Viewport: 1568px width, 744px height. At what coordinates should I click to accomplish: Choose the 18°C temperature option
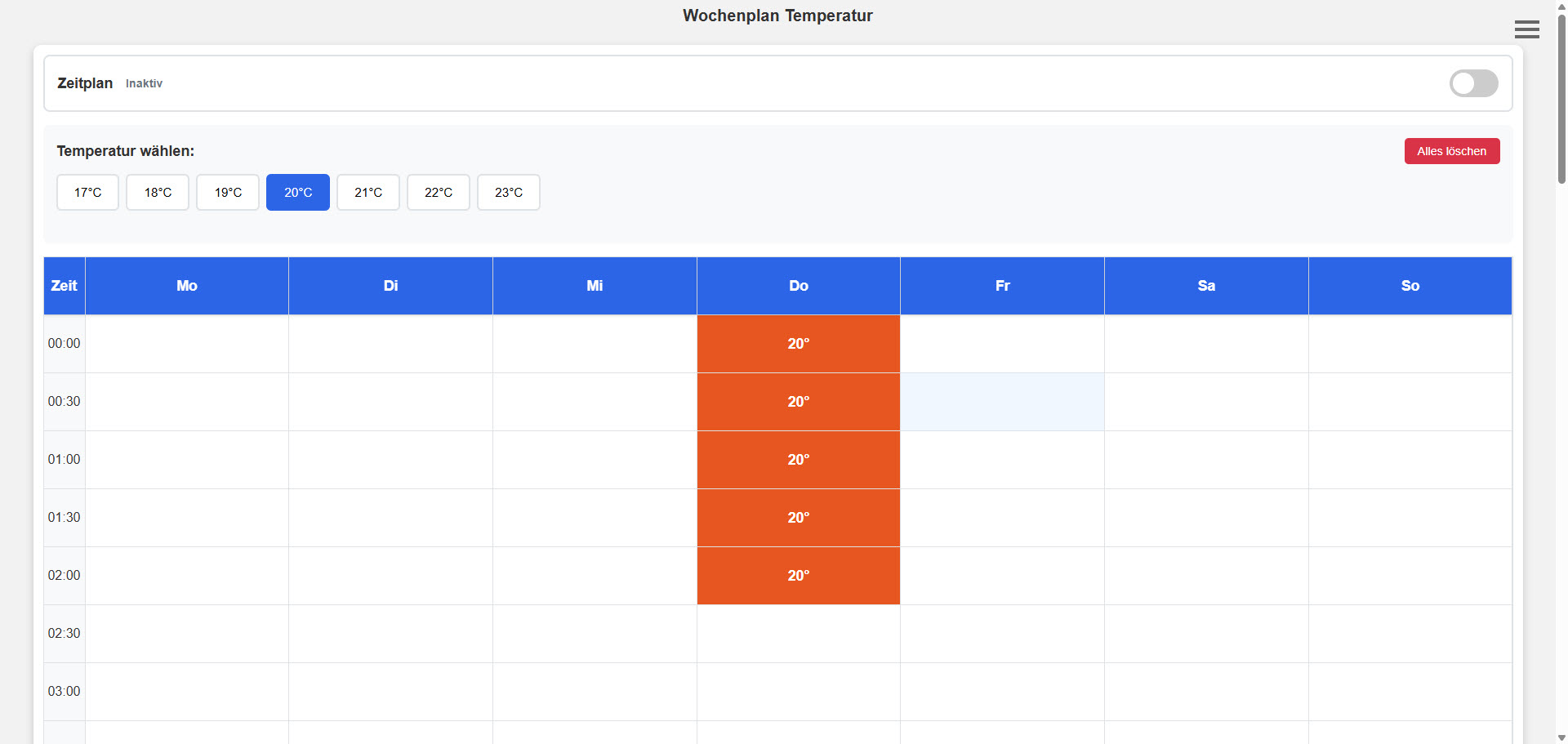(x=158, y=193)
